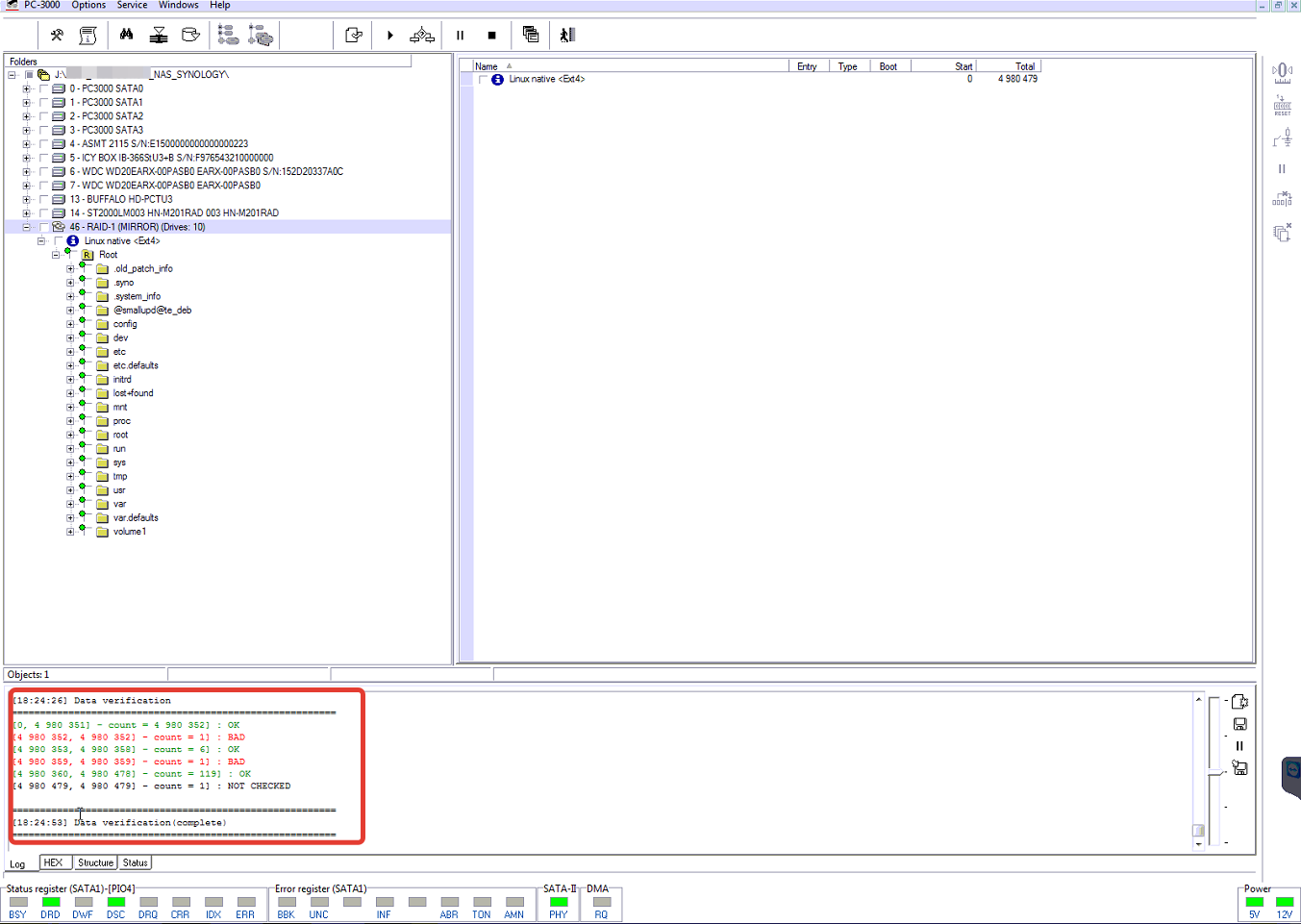1301x924 pixels.
Task: Click the log scrollbar up arrow
Action: 1198,699
